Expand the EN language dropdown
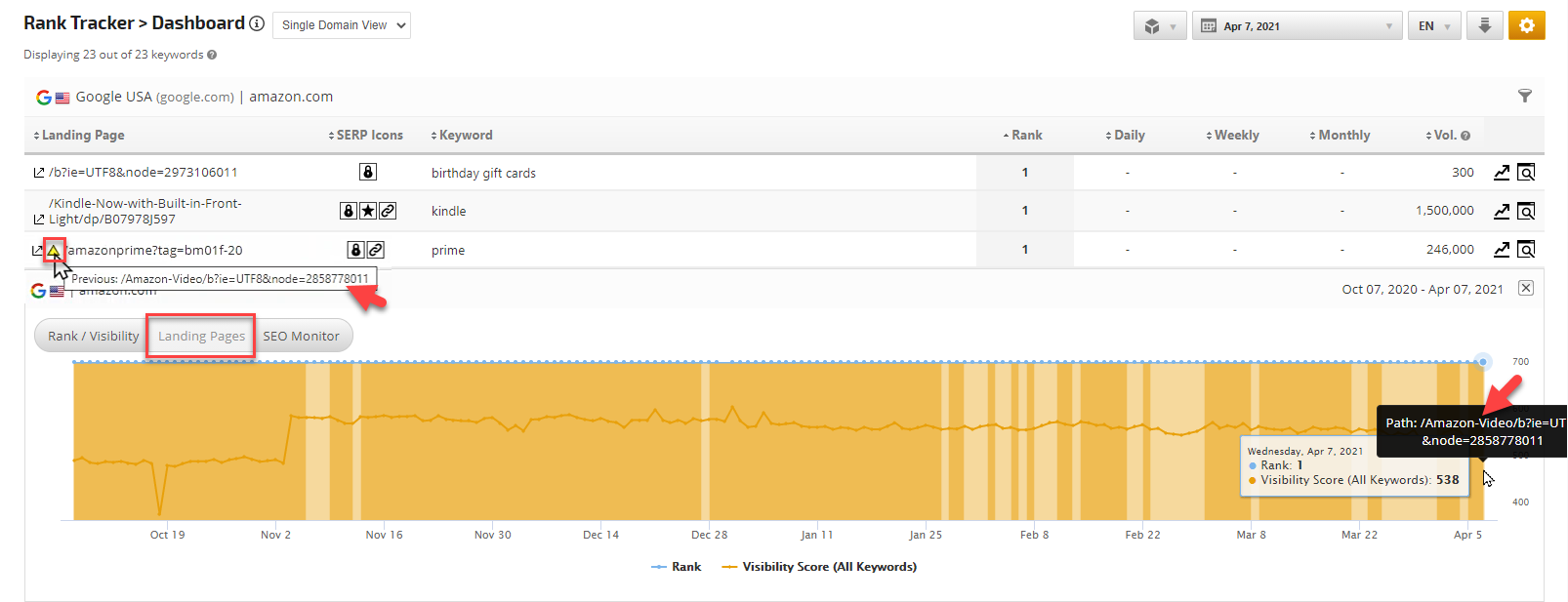Viewport: 1568px width, 602px height. pos(1433,26)
